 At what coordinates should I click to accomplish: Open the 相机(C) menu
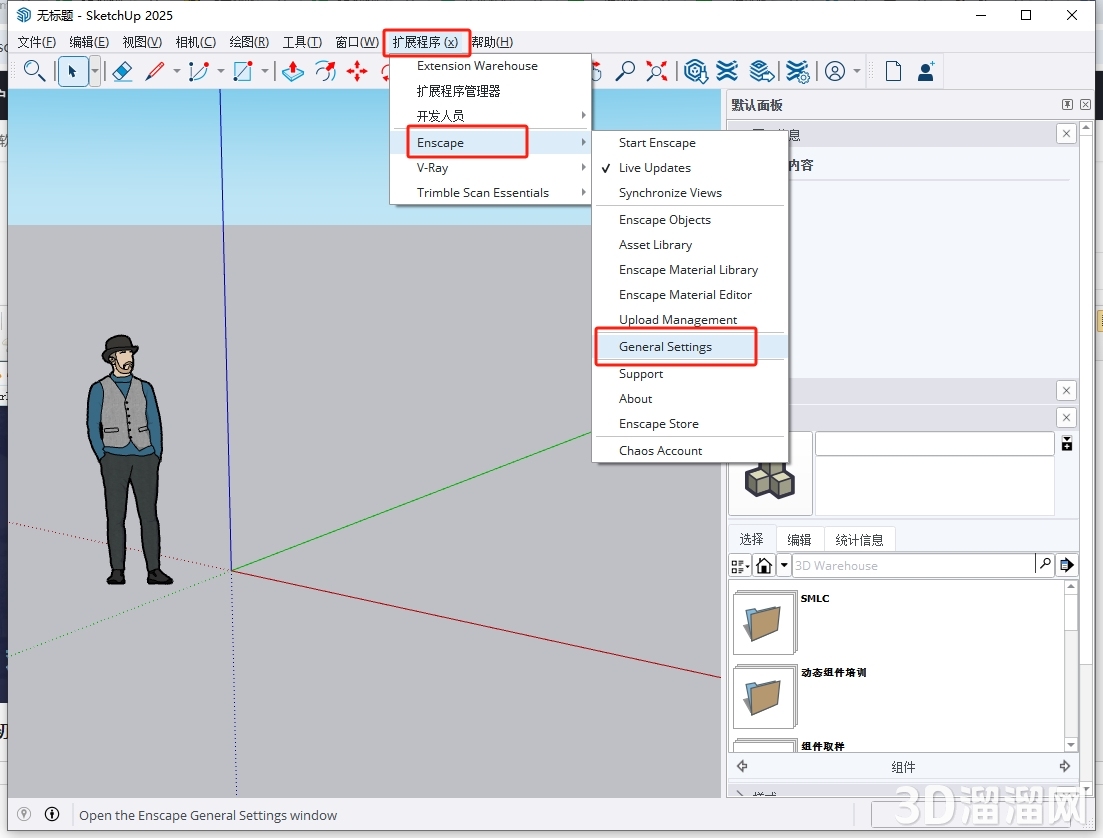(x=196, y=42)
